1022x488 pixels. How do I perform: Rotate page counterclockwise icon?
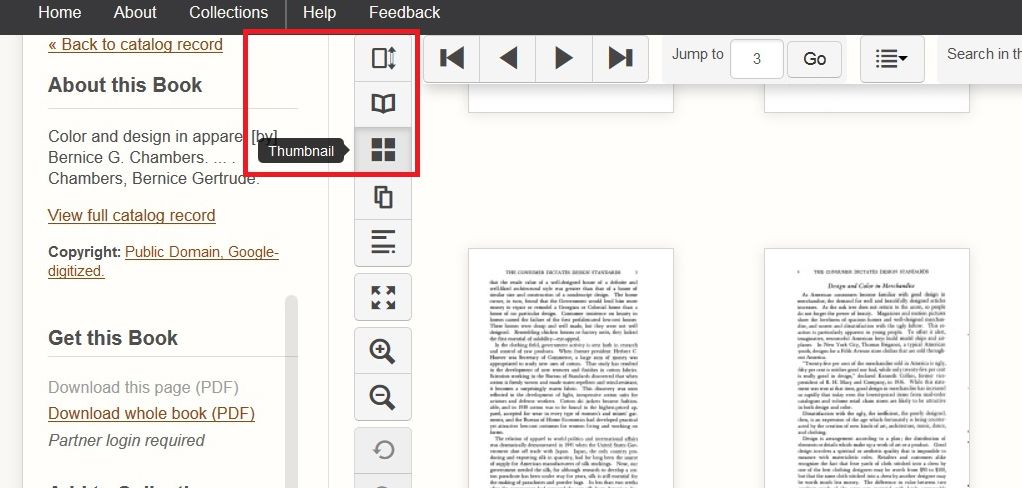383,450
